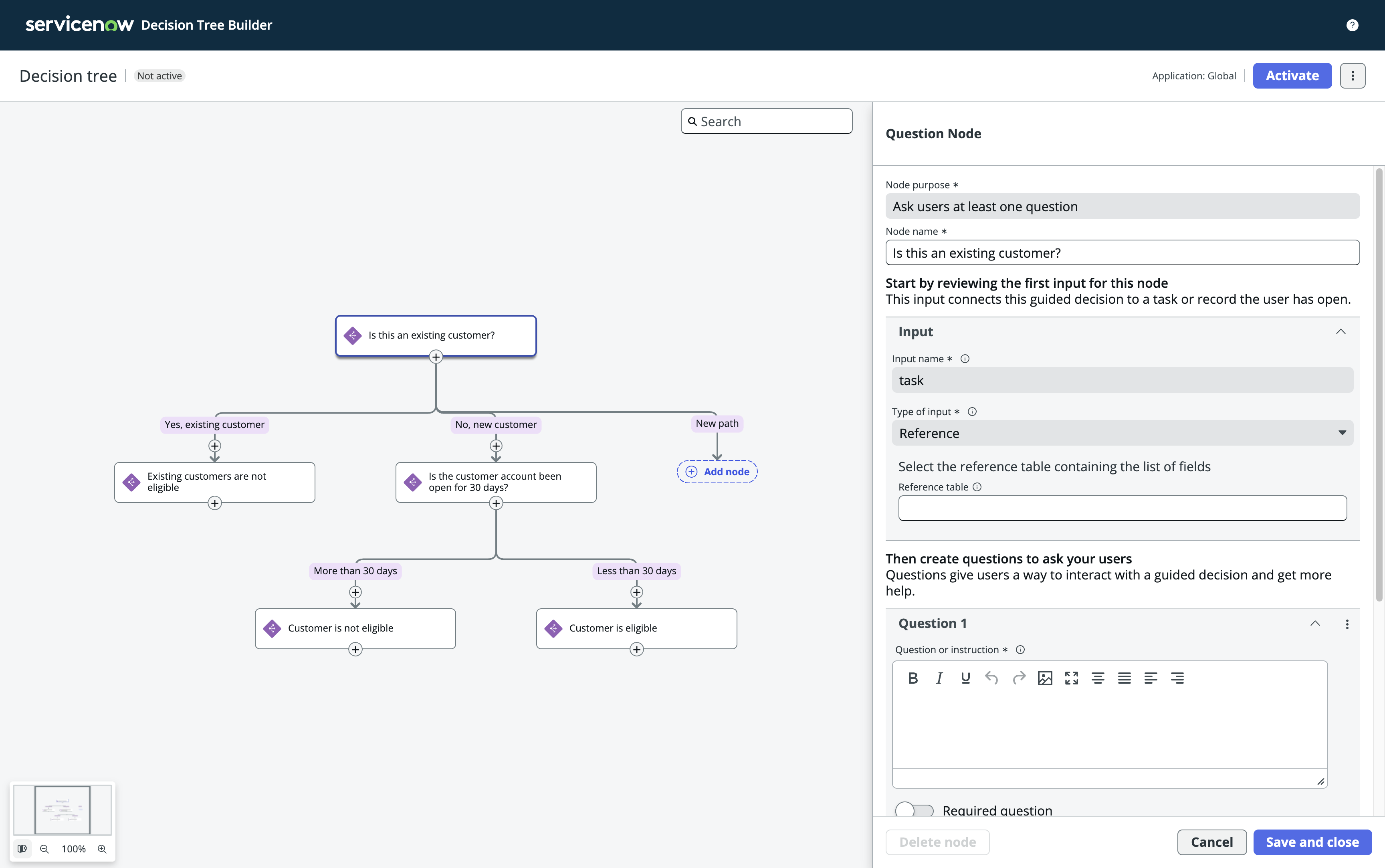The width and height of the screenshot is (1385, 868).
Task: Click plus connector below 'Yes, existing customer'
Action: click(214, 446)
